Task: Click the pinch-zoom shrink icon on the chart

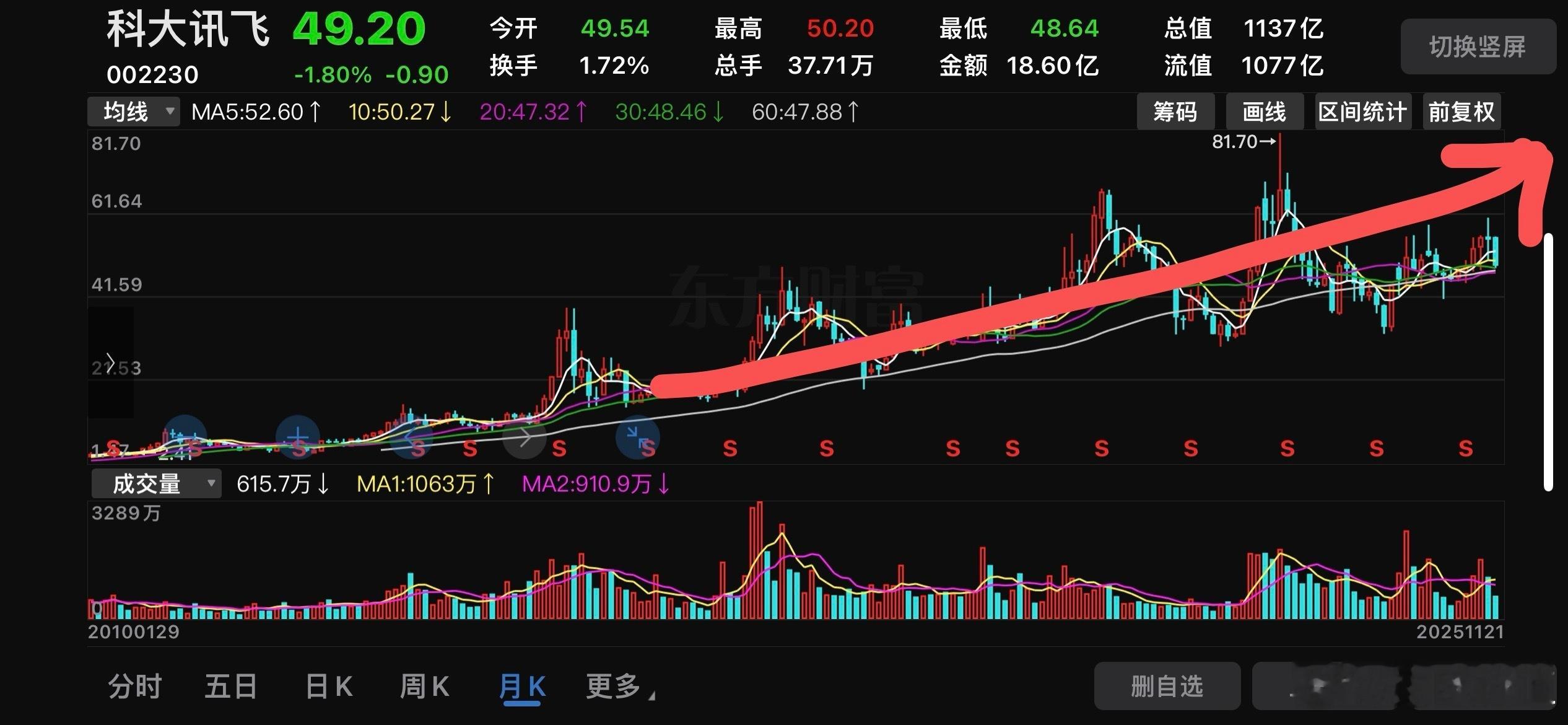Action: click(638, 437)
